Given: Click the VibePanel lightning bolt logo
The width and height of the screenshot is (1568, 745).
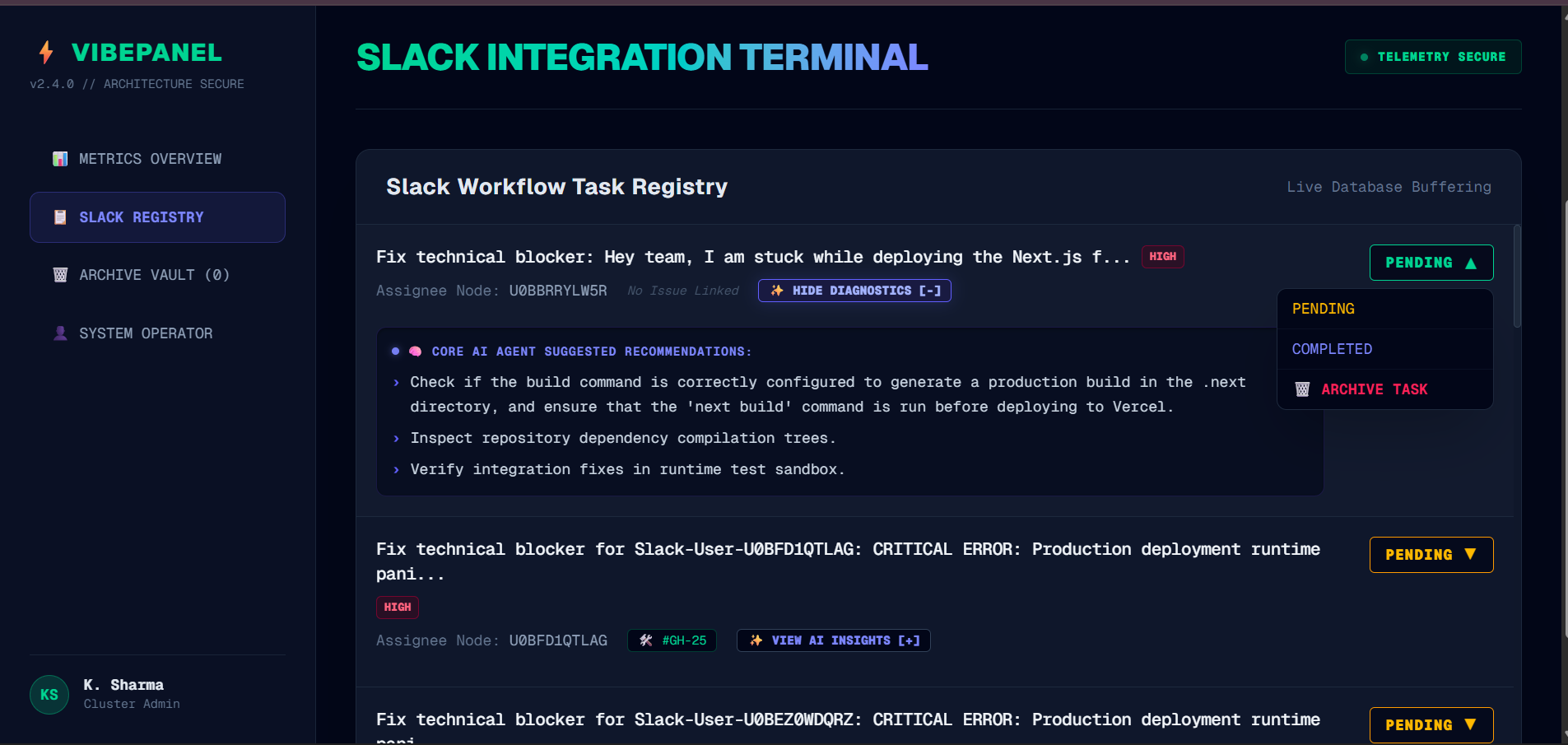Looking at the screenshot, I should click(46, 53).
